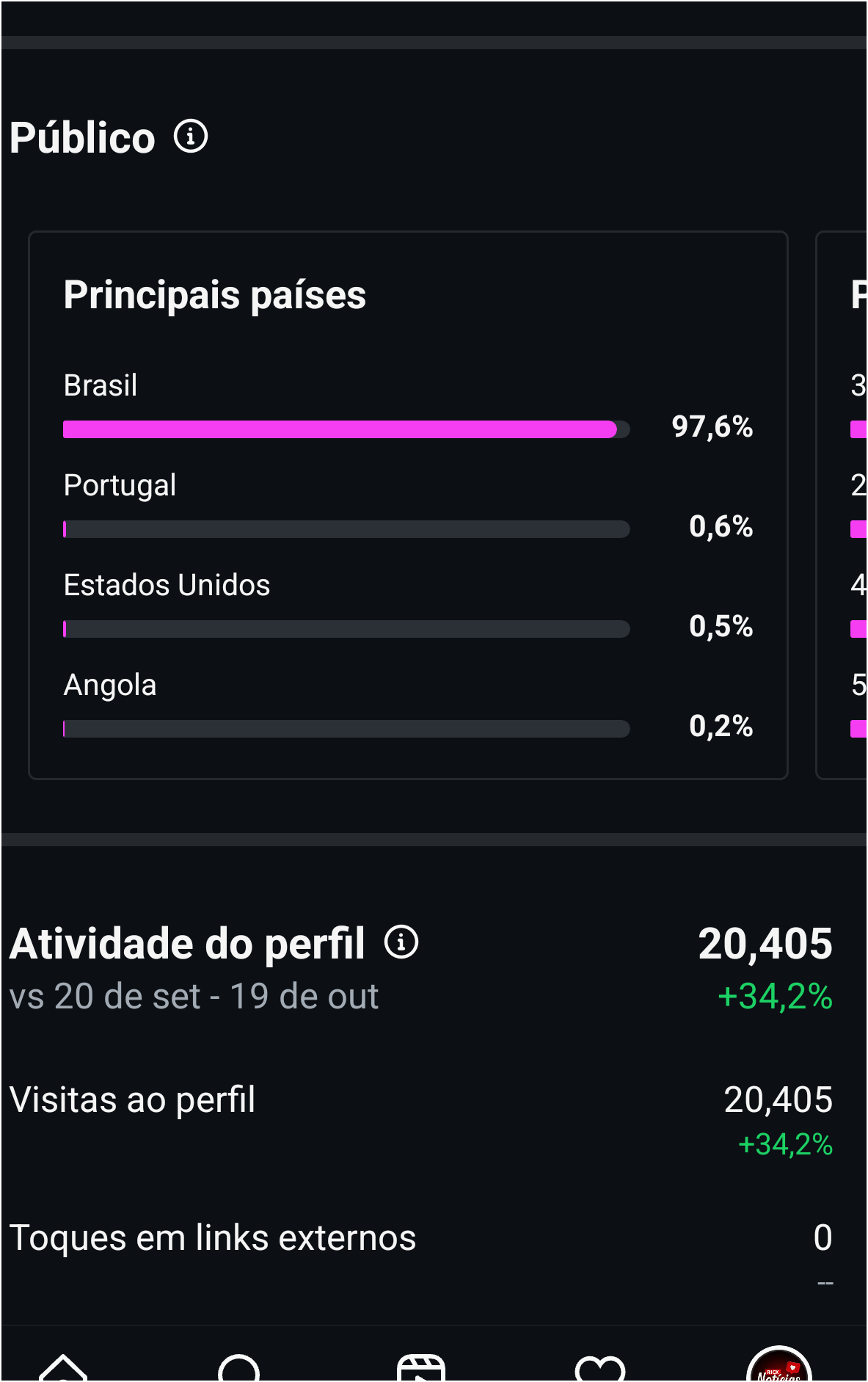Tap the Público section heading
Viewport: 868px width, 1382px height.
pos(82,138)
